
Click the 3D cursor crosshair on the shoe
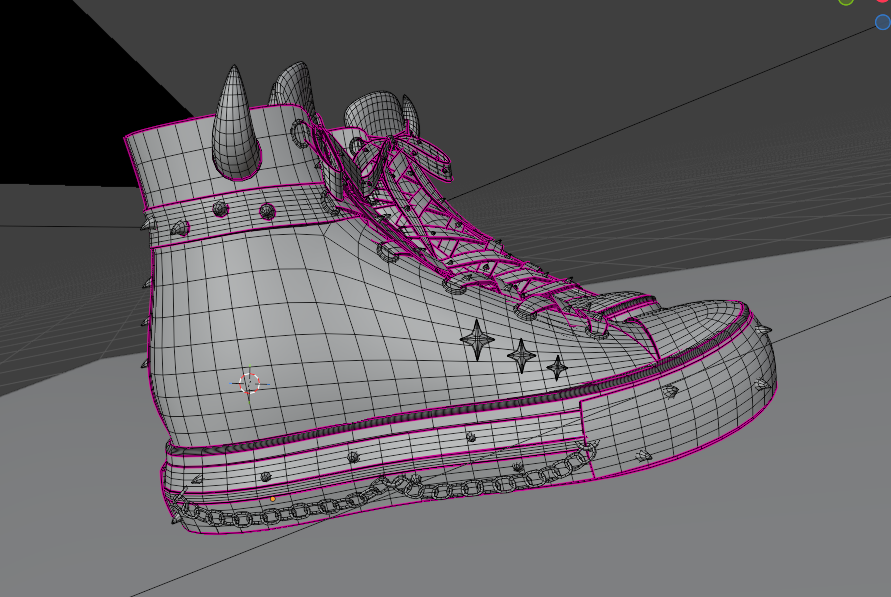pos(249,383)
